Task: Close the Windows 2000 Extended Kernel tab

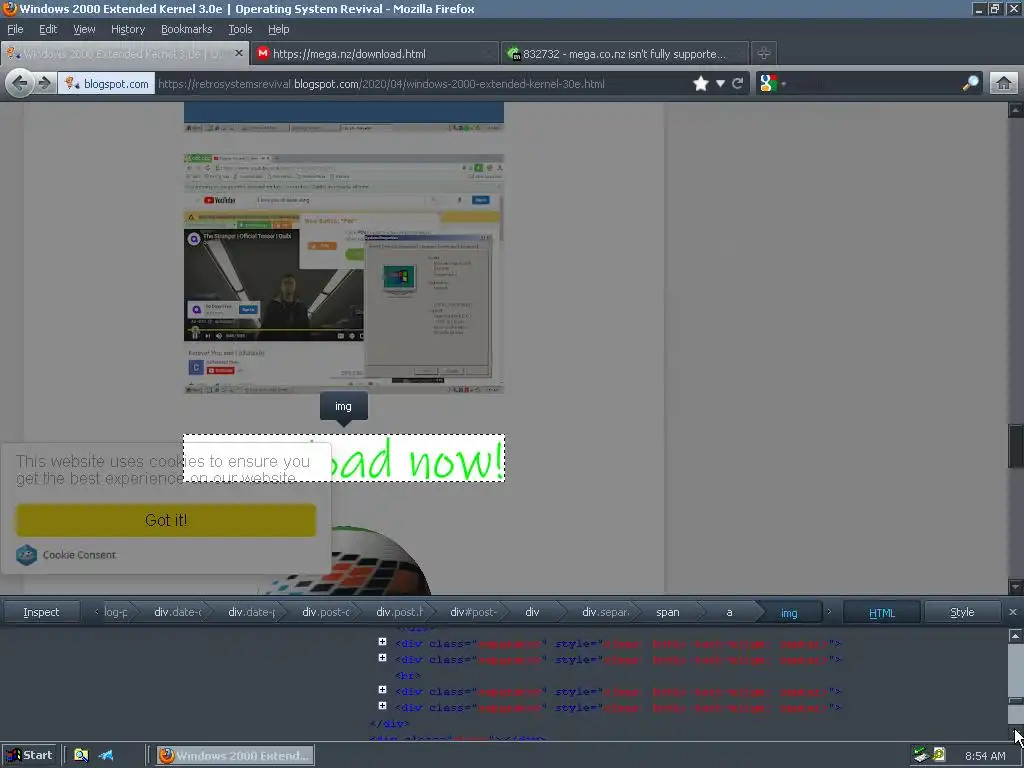Action: pos(238,53)
